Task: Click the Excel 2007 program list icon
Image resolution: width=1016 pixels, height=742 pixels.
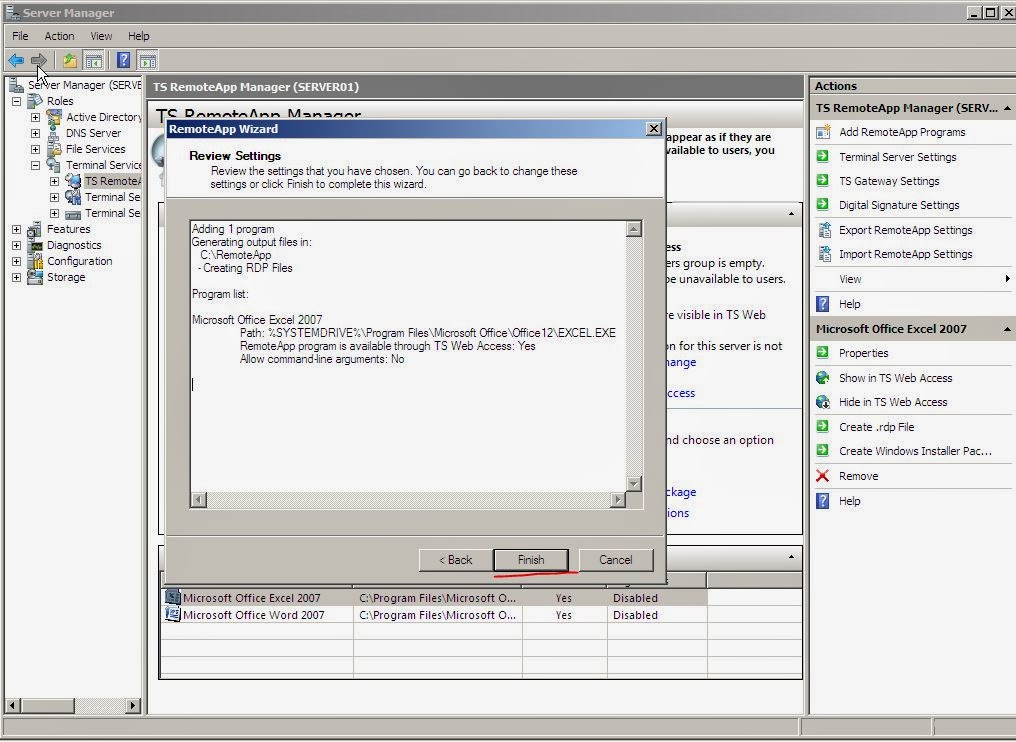Action: (172, 597)
